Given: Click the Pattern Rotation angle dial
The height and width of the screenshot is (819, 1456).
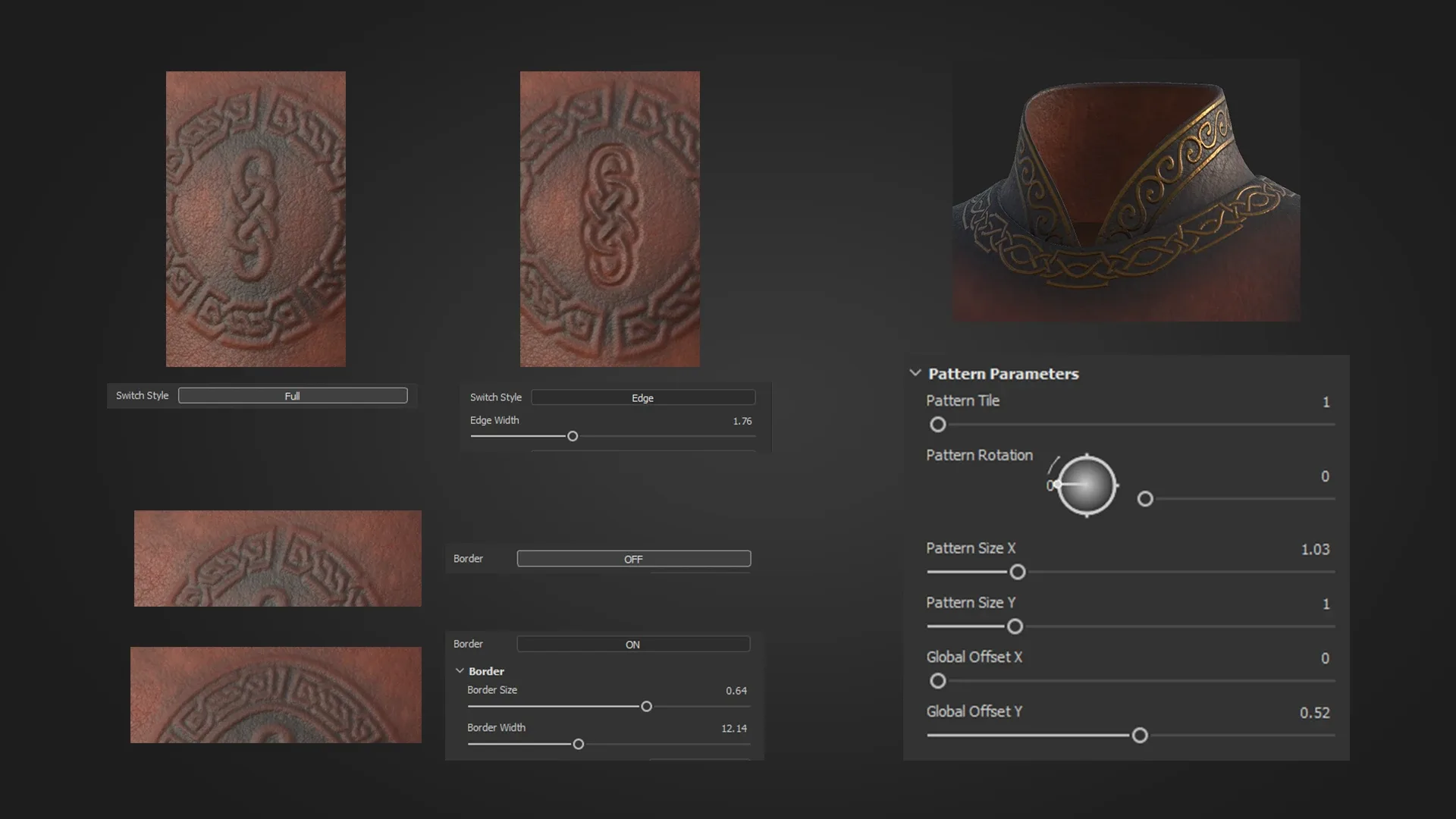Looking at the screenshot, I should click(x=1087, y=485).
